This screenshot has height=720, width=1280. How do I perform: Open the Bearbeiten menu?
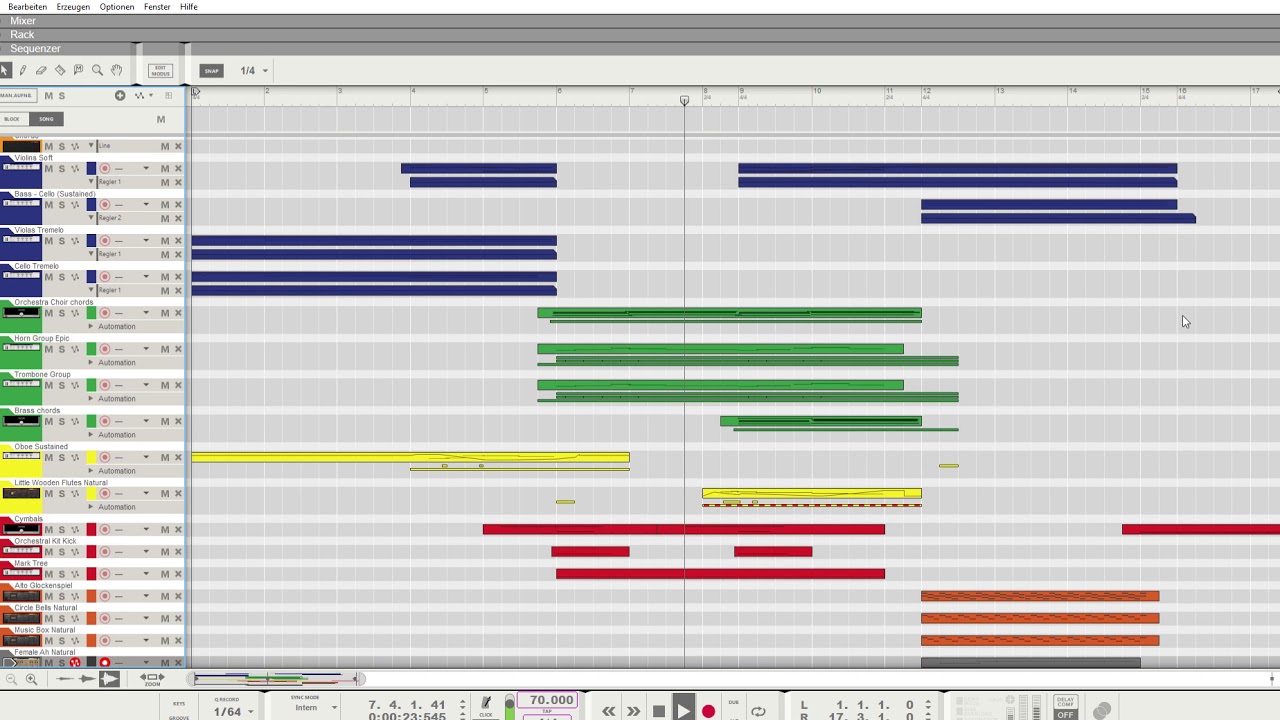click(28, 7)
